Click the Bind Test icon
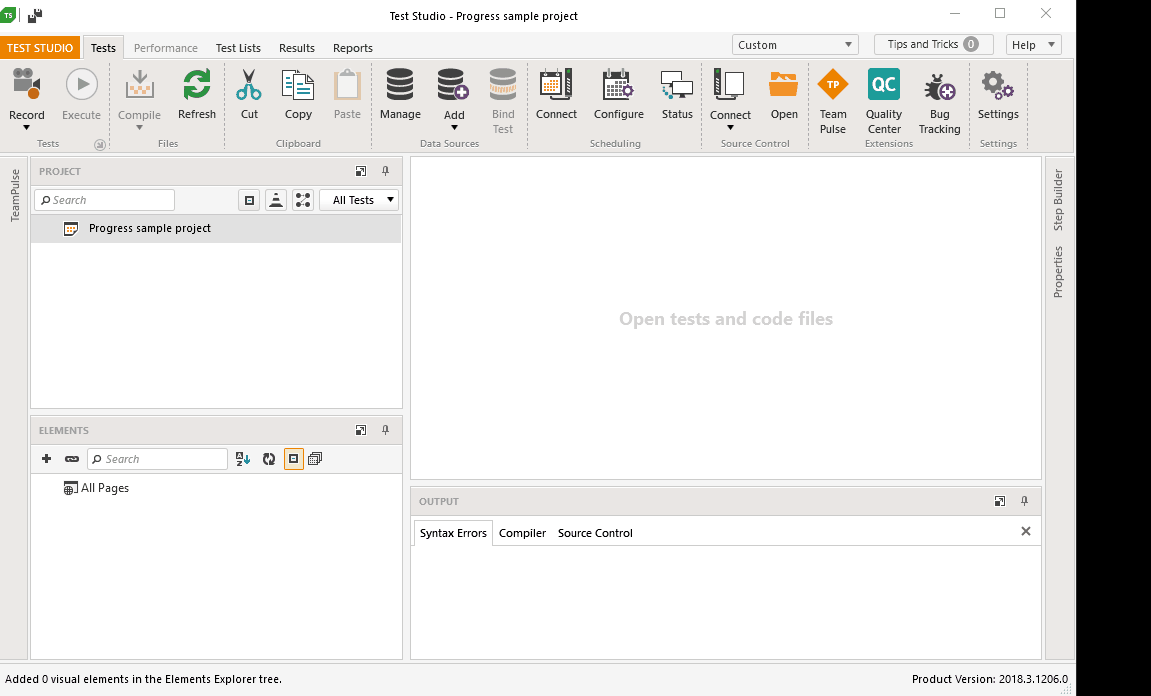Screen dimensions: 1151x696 tap(503, 84)
